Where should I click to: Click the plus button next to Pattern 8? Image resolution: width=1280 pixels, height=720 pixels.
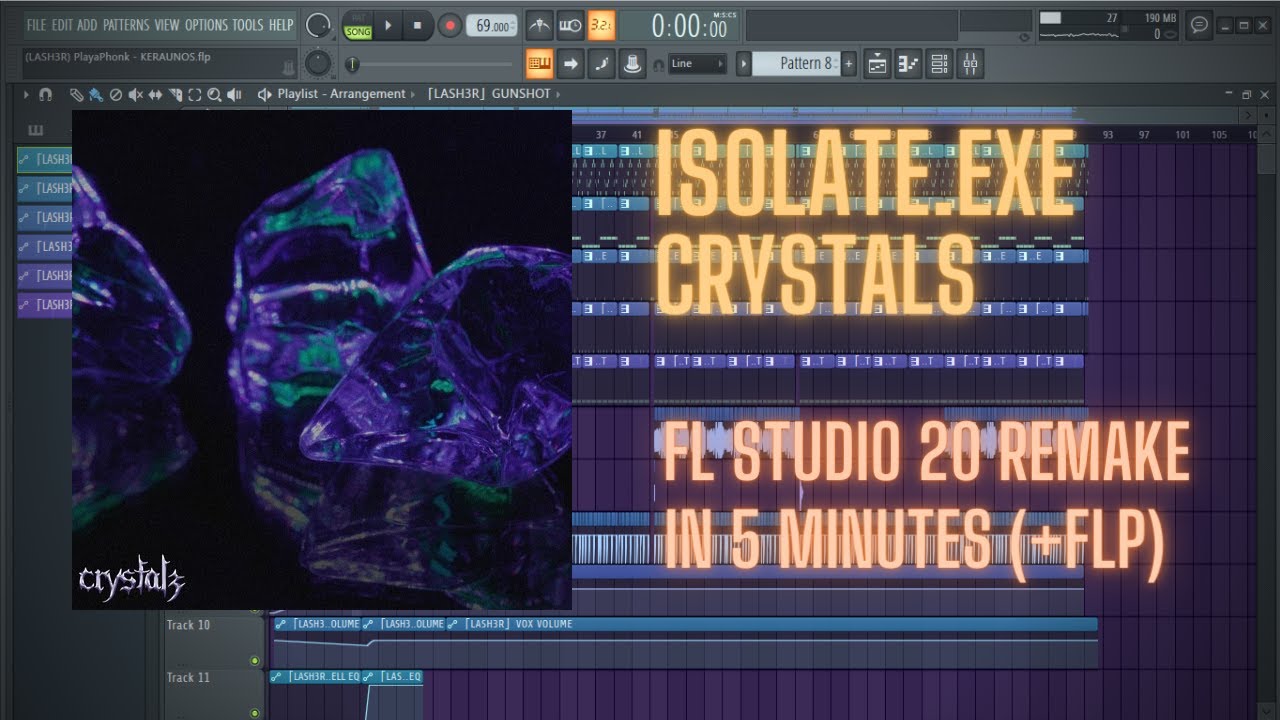coord(849,64)
